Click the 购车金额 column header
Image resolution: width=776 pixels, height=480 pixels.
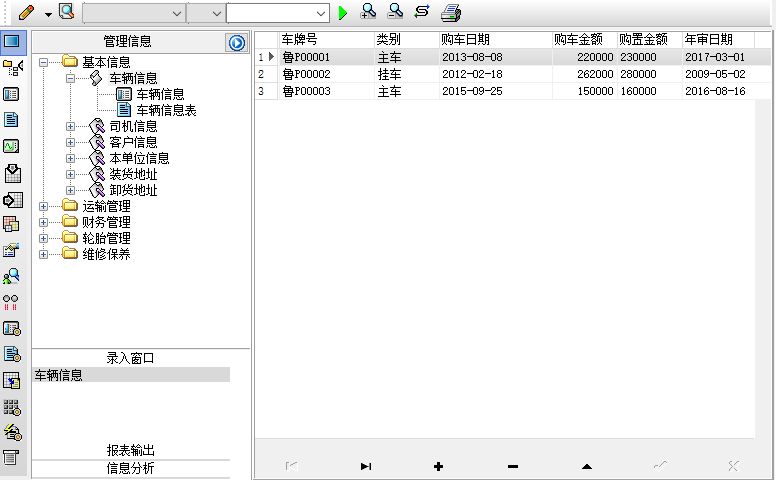[x=584, y=40]
